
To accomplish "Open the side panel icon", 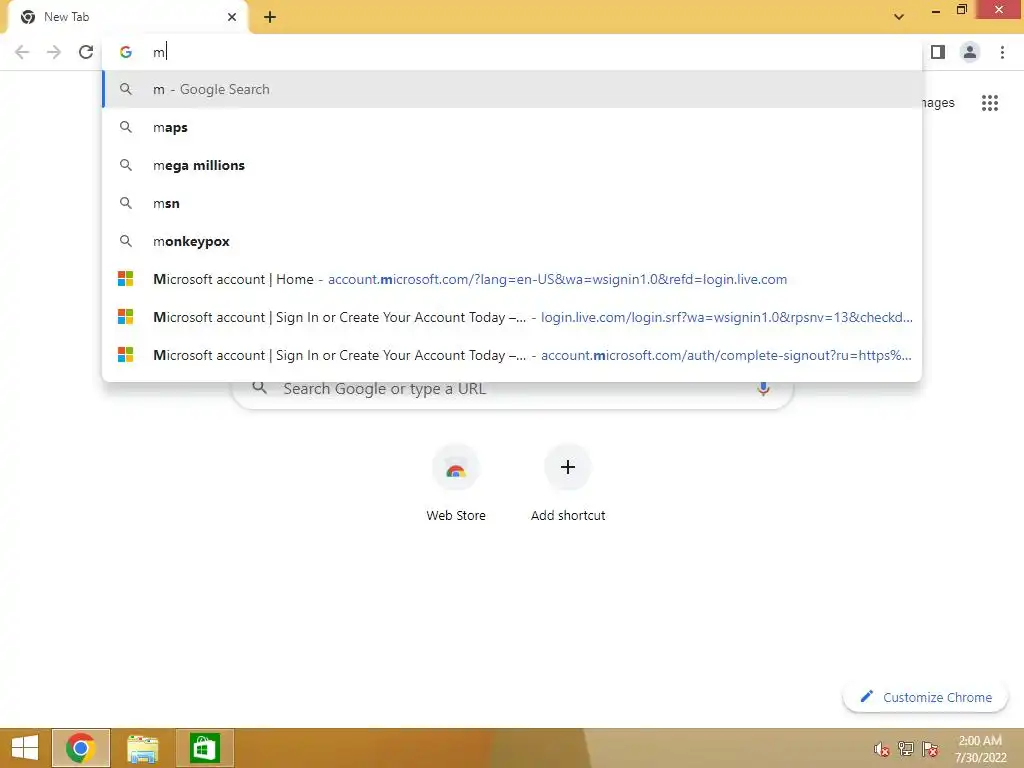I will click(938, 52).
